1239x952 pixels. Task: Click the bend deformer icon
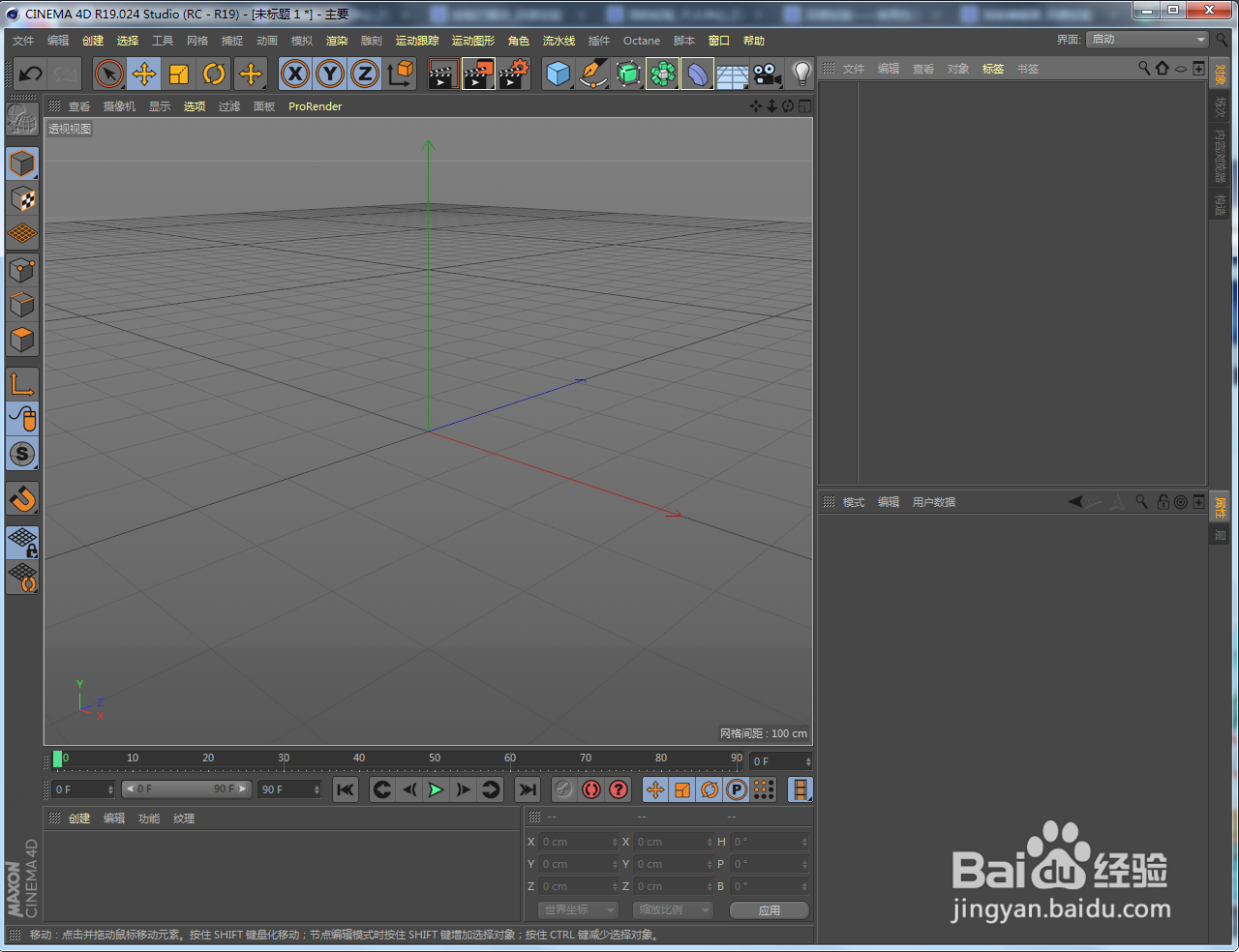point(697,74)
